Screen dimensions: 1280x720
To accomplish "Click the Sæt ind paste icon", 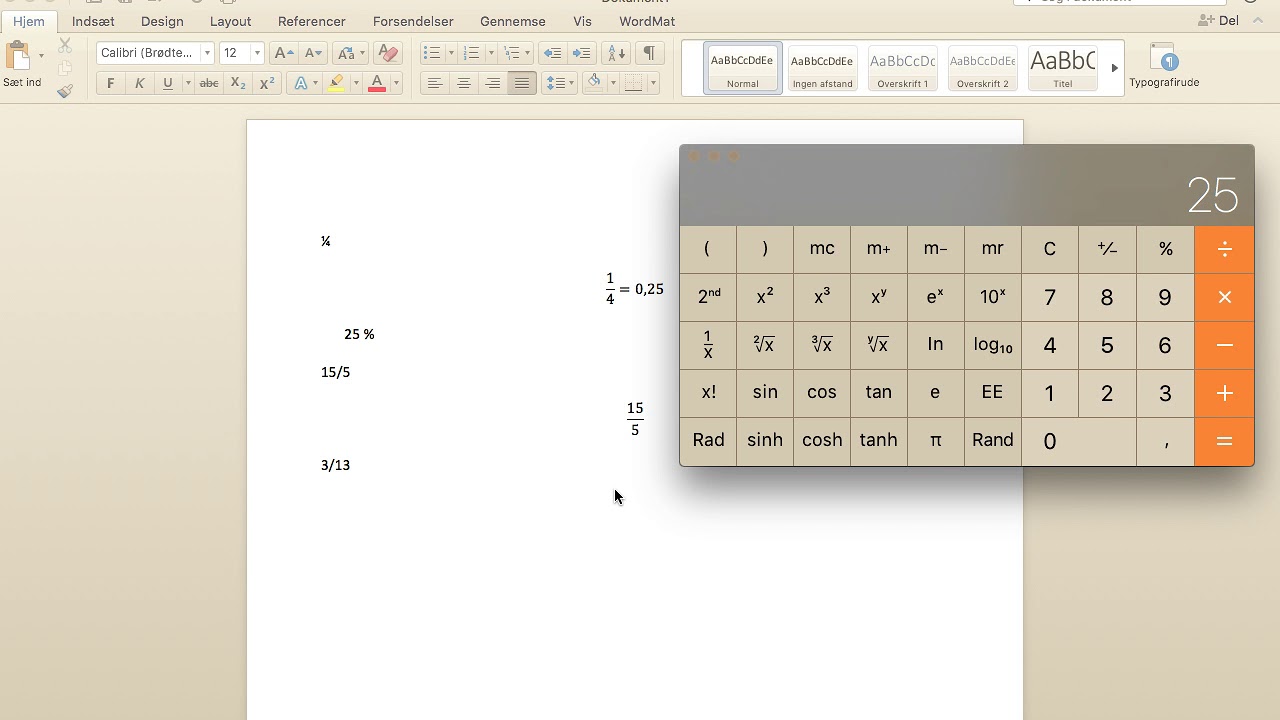I will click(17, 55).
